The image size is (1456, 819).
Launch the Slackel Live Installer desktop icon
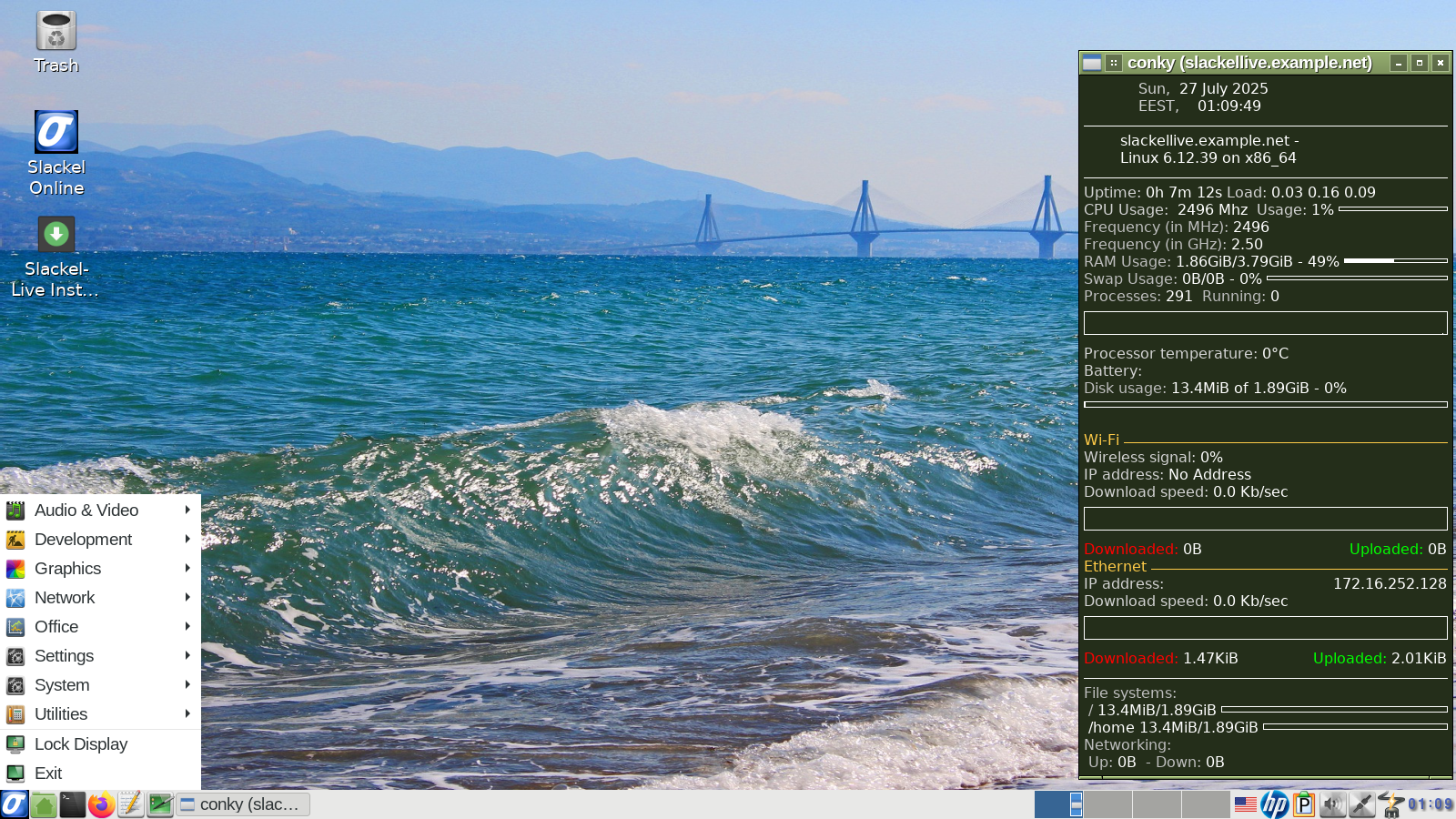click(x=56, y=235)
